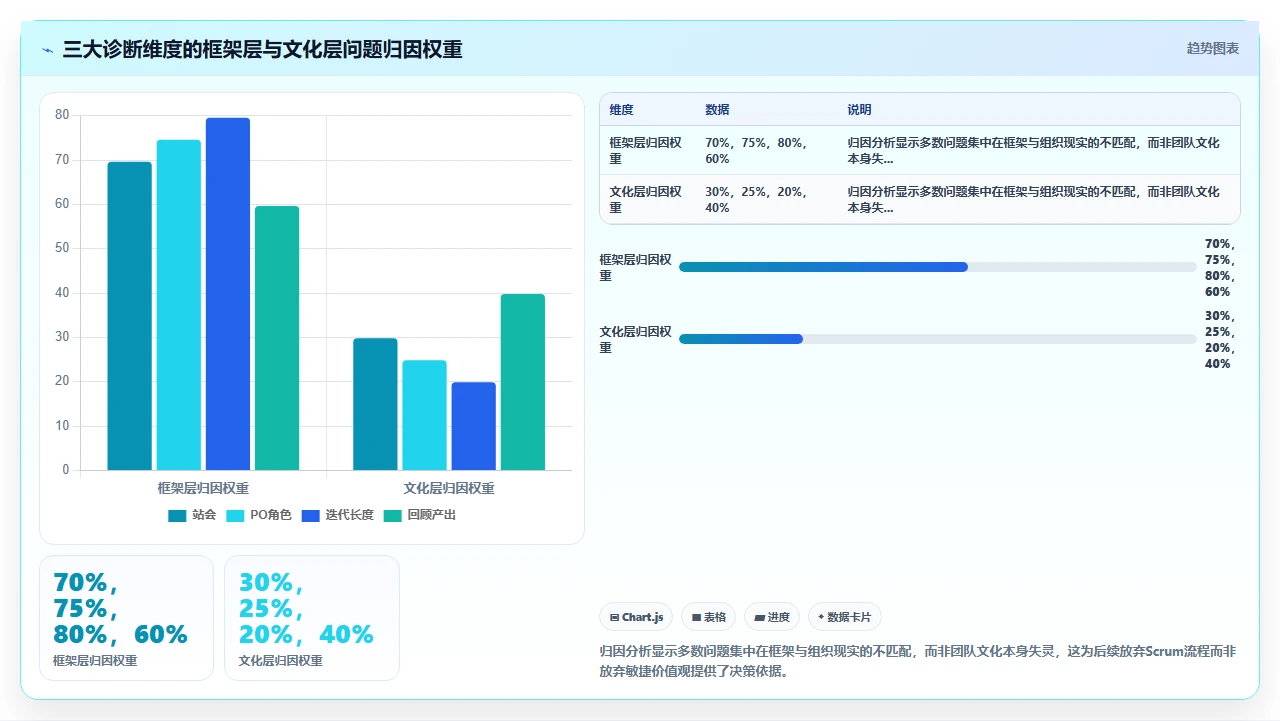Click the y-axis value 40
1280x721 pixels.
click(x=62, y=293)
